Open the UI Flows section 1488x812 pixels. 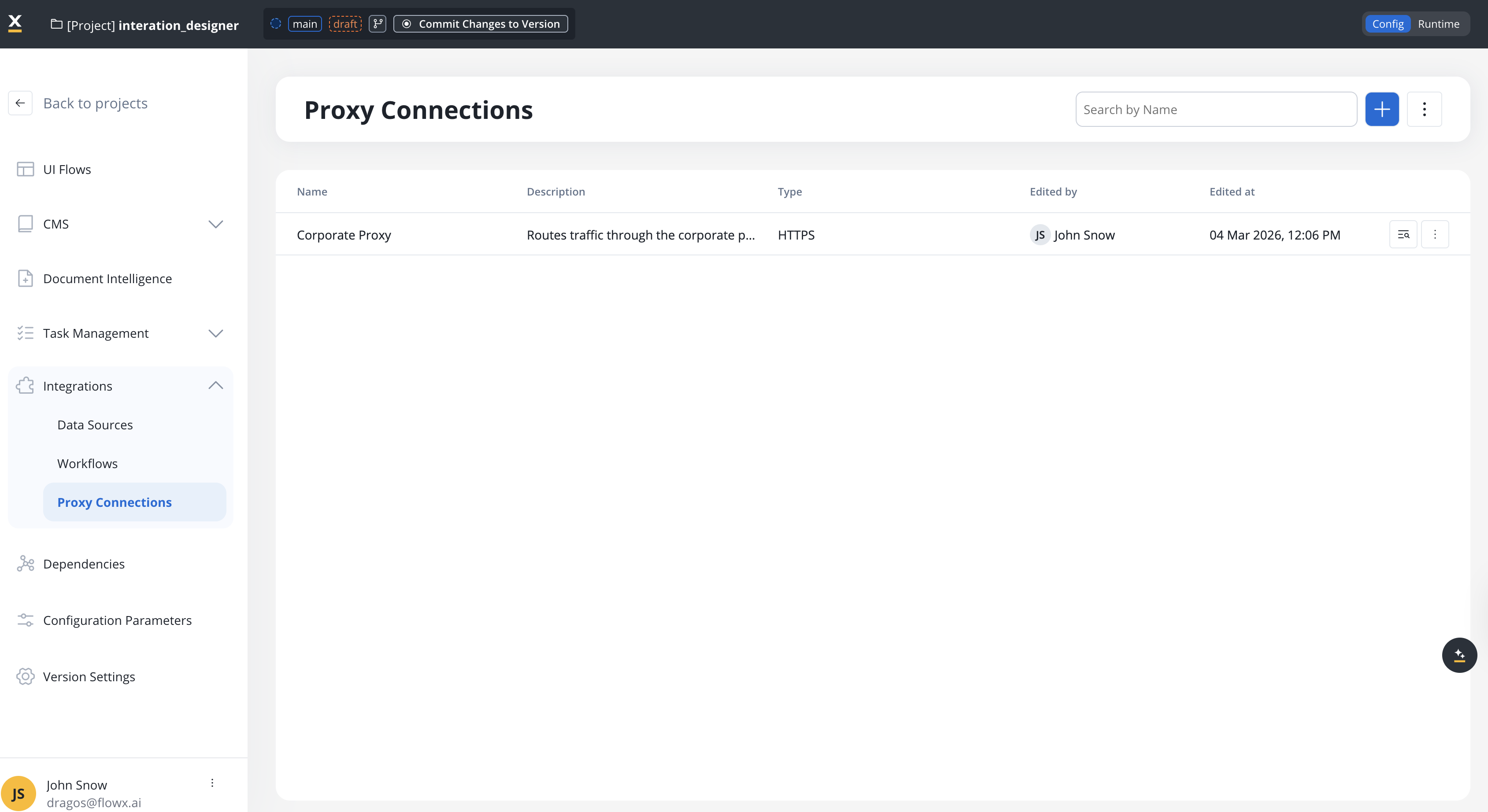(x=67, y=169)
